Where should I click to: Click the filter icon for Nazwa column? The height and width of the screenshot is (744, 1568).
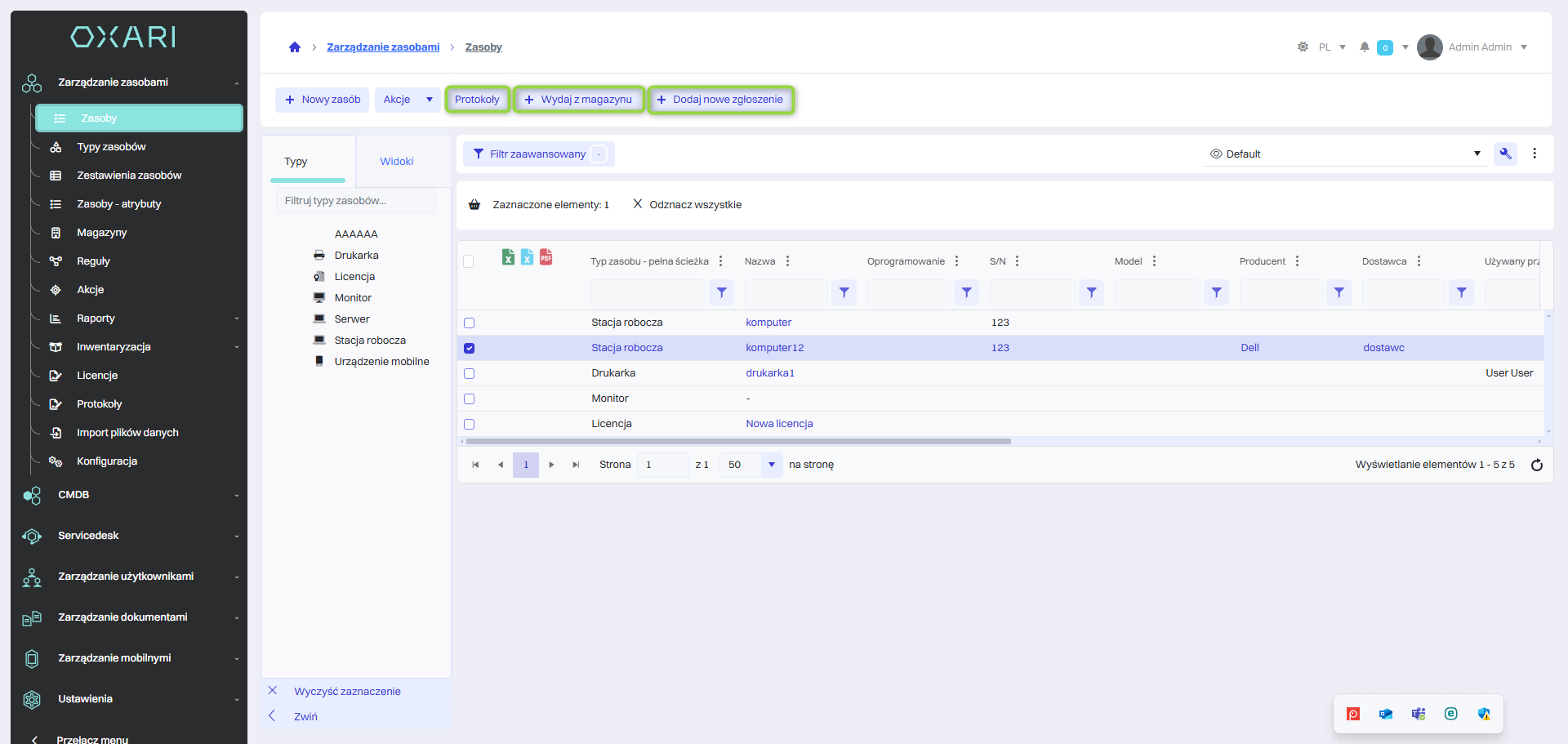tap(844, 292)
